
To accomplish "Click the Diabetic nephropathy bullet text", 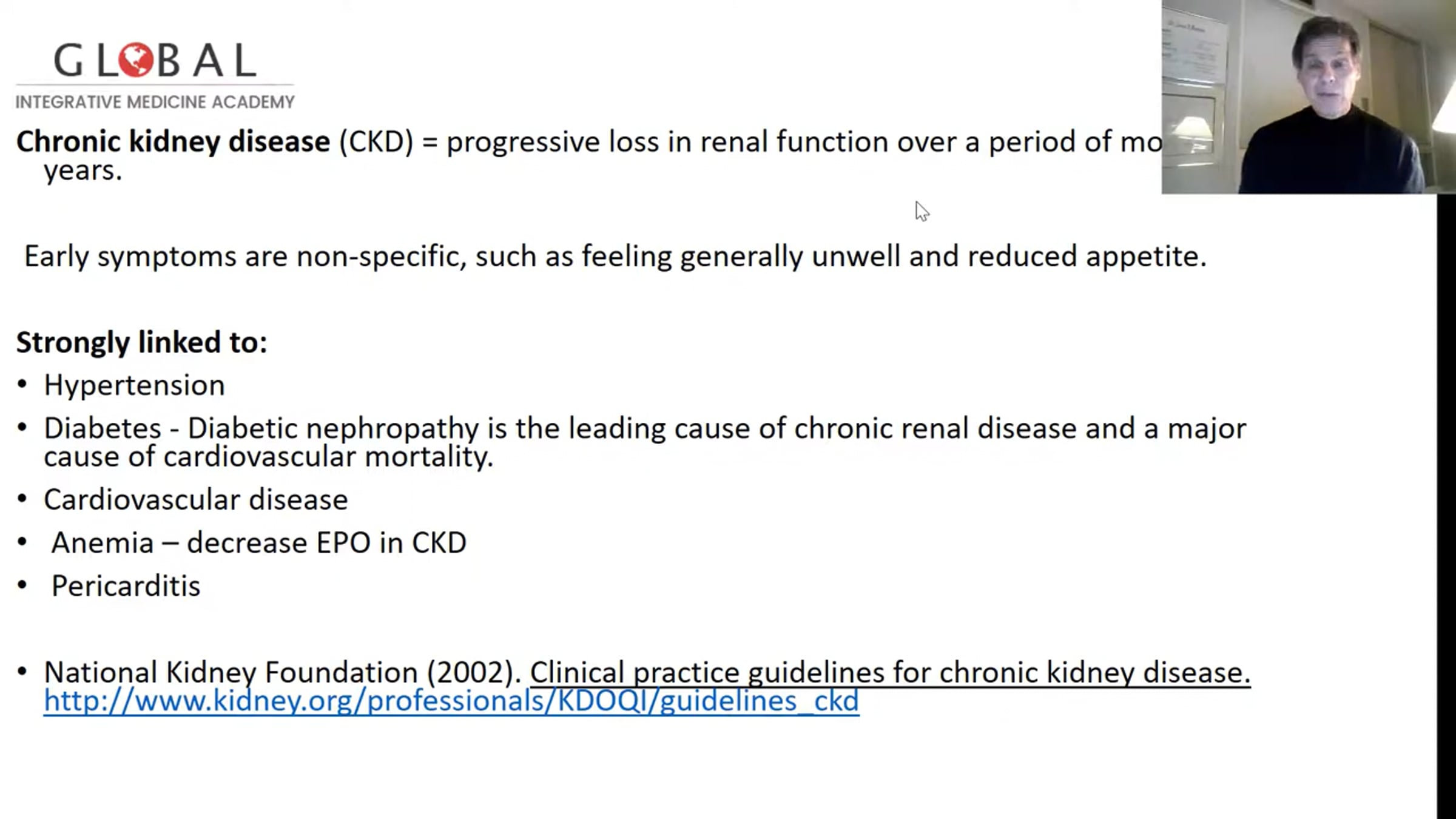I will point(644,429).
